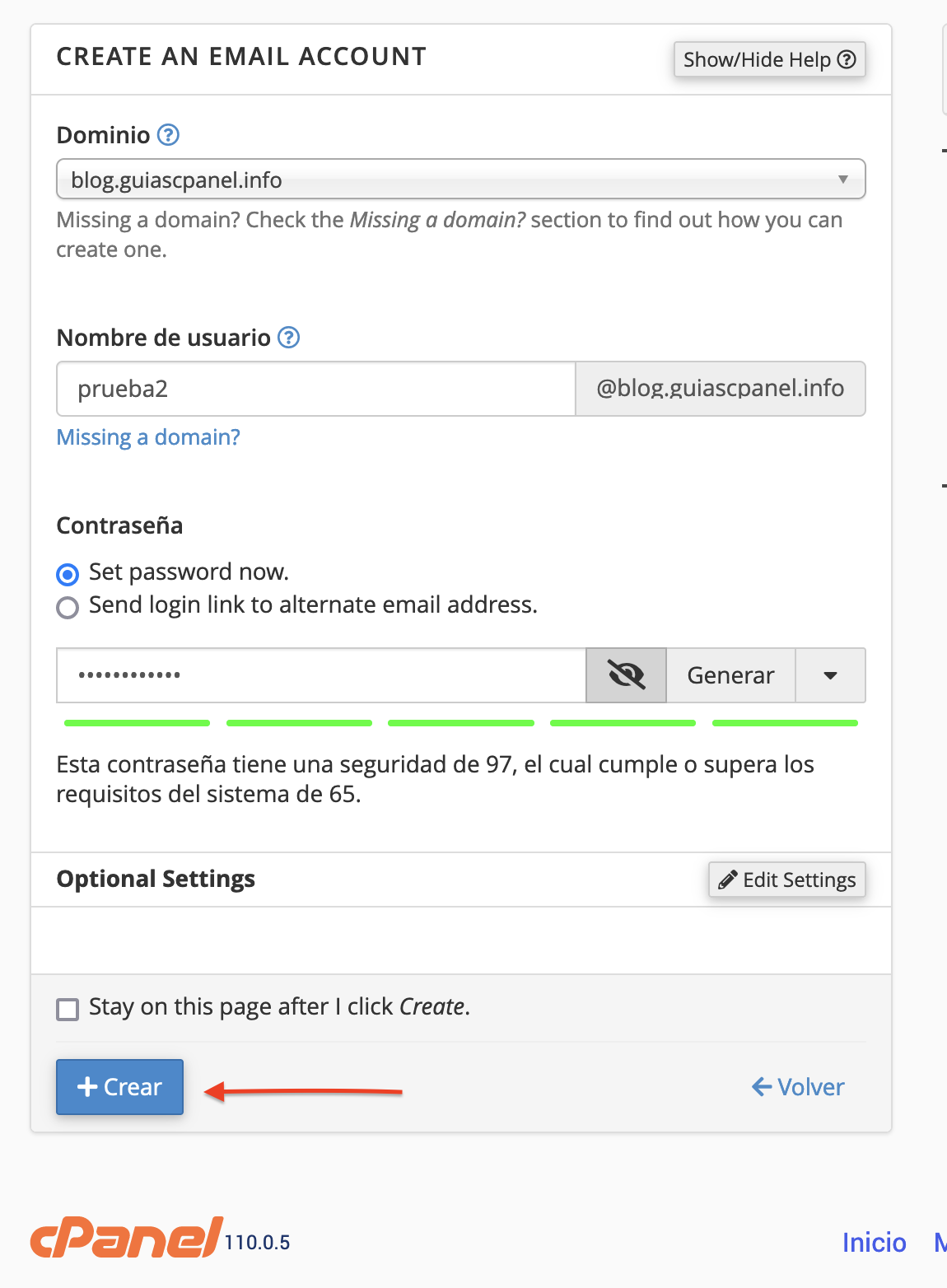947x1288 pixels.
Task: Click the Nombre de usuario help icon
Action: pyautogui.click(x=288, y=337)
